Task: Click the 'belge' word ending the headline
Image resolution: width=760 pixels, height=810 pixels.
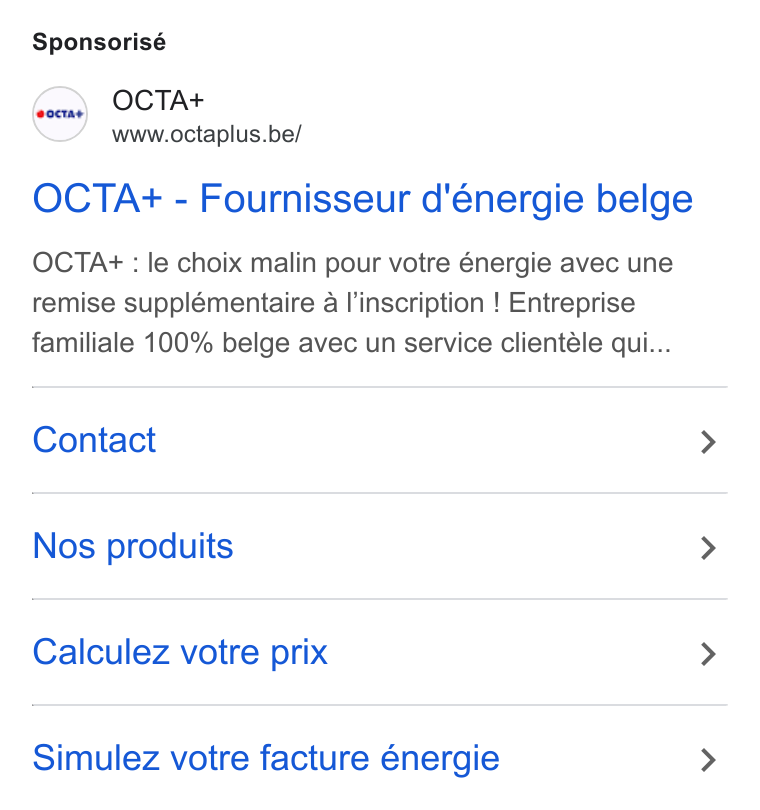Action: pyautogui.click(x=645, y=199)
